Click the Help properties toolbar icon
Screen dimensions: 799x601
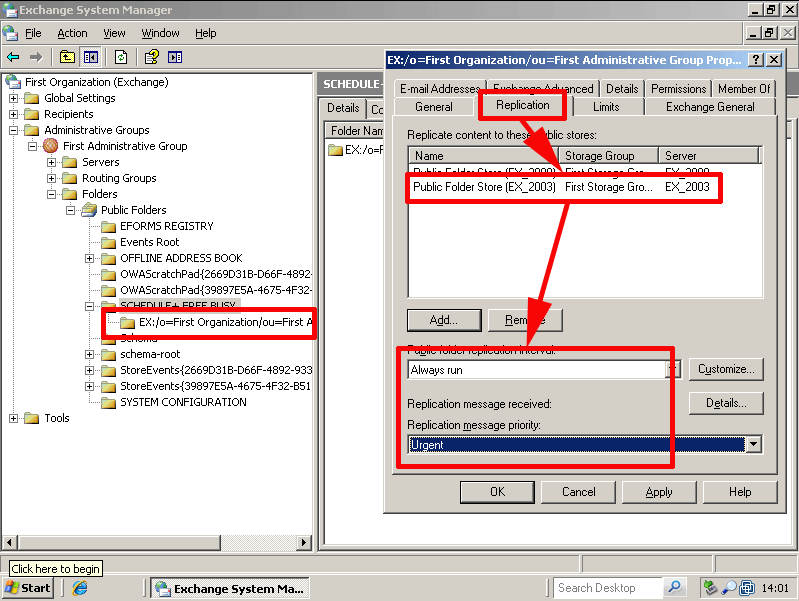[151, 57]
